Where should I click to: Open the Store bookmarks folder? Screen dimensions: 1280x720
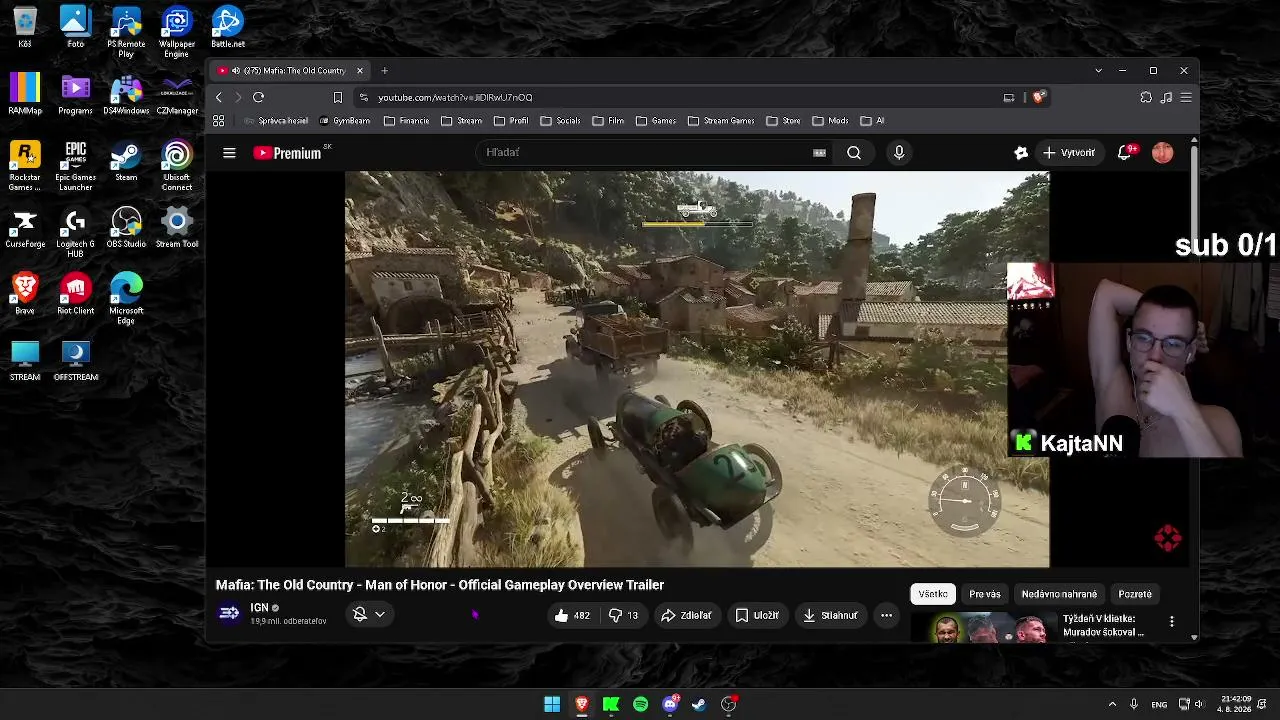pos(783,121)
